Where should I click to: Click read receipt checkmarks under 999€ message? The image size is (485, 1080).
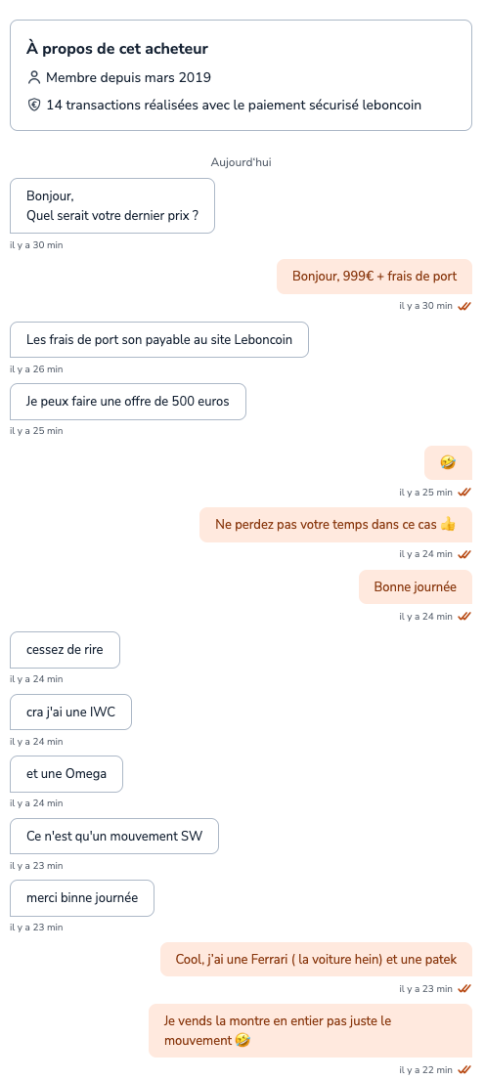click(x=464, y=306)
